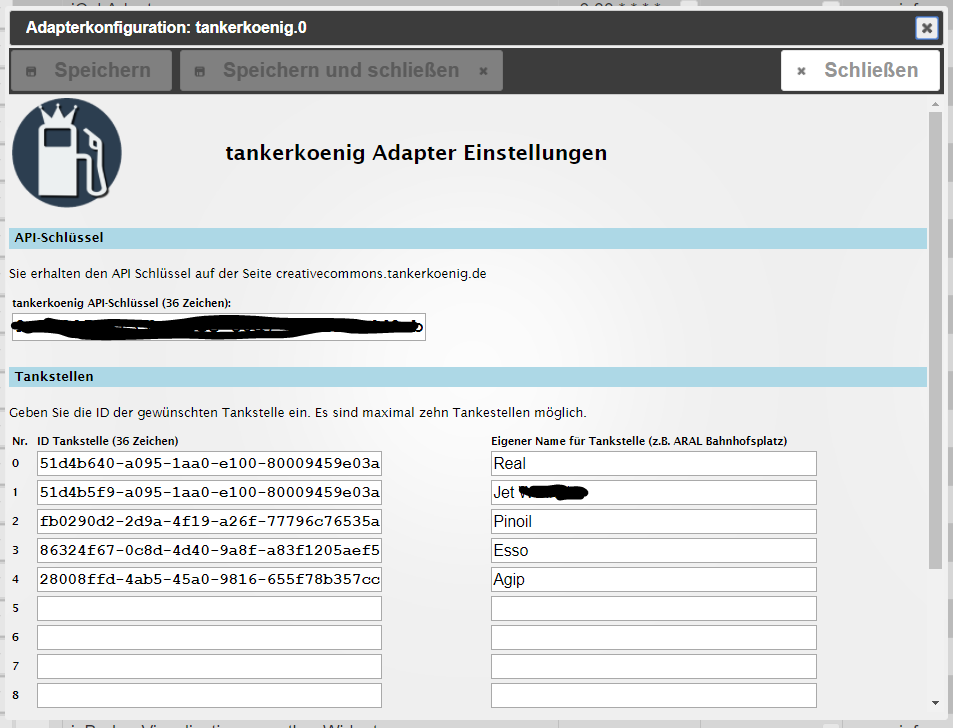Click the empty station name field in row 7
The image size is (953, 728).
click(x=653, y=667)
